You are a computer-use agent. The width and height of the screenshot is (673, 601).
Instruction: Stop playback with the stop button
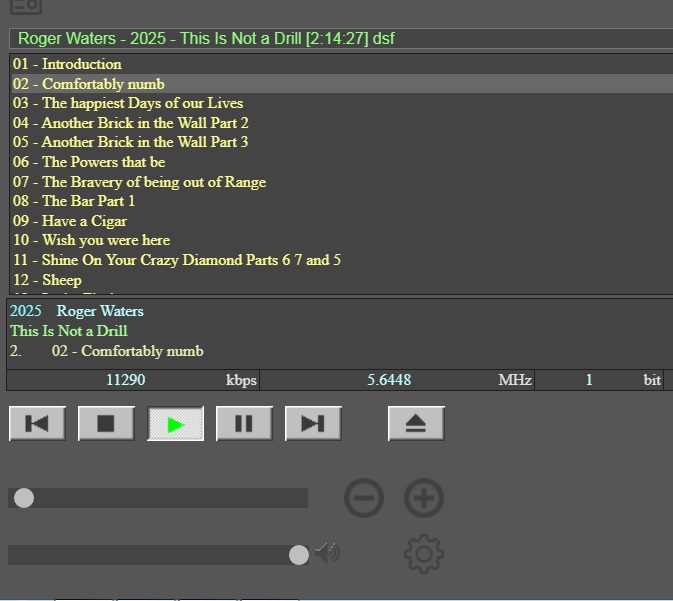pos(106,424)
